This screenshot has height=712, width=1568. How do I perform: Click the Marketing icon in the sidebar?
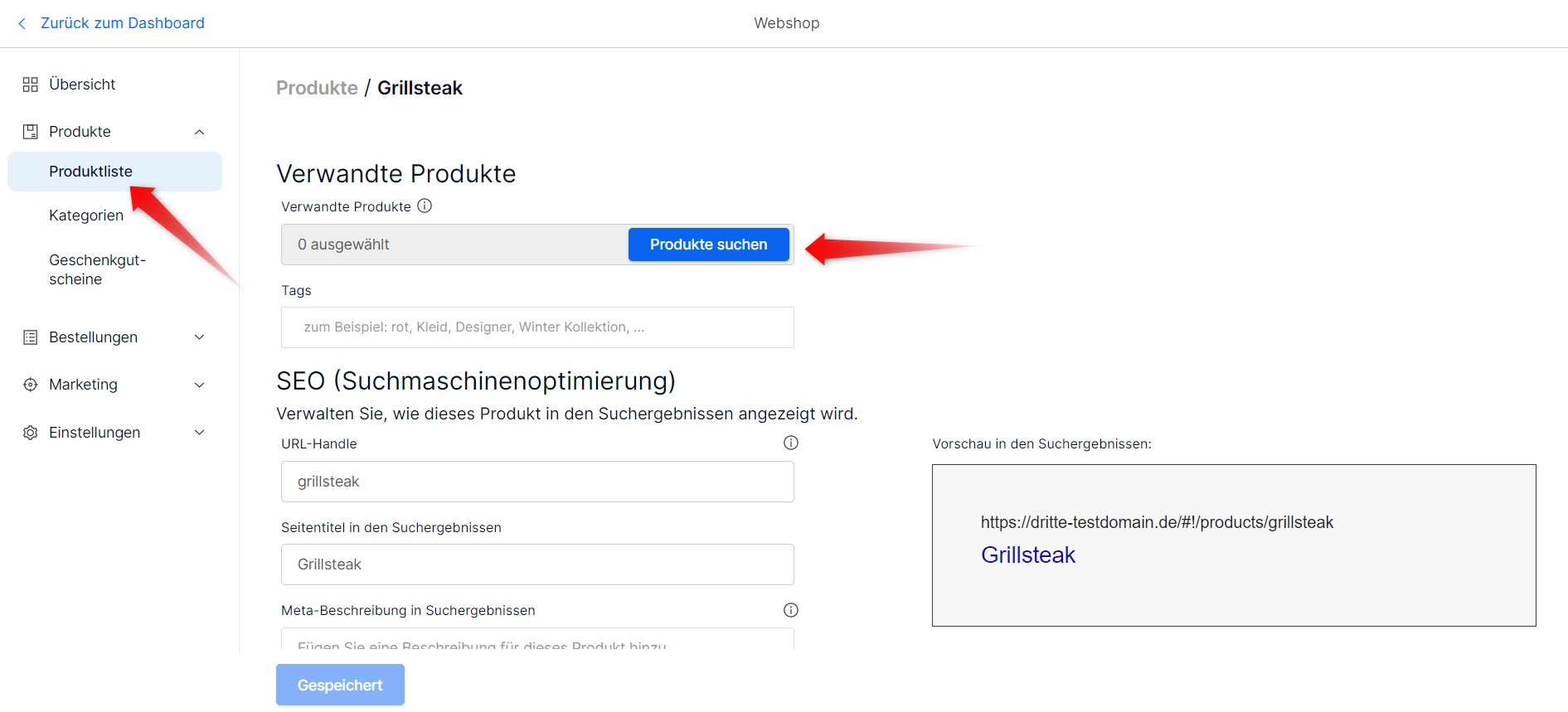[x=30, y=384]
